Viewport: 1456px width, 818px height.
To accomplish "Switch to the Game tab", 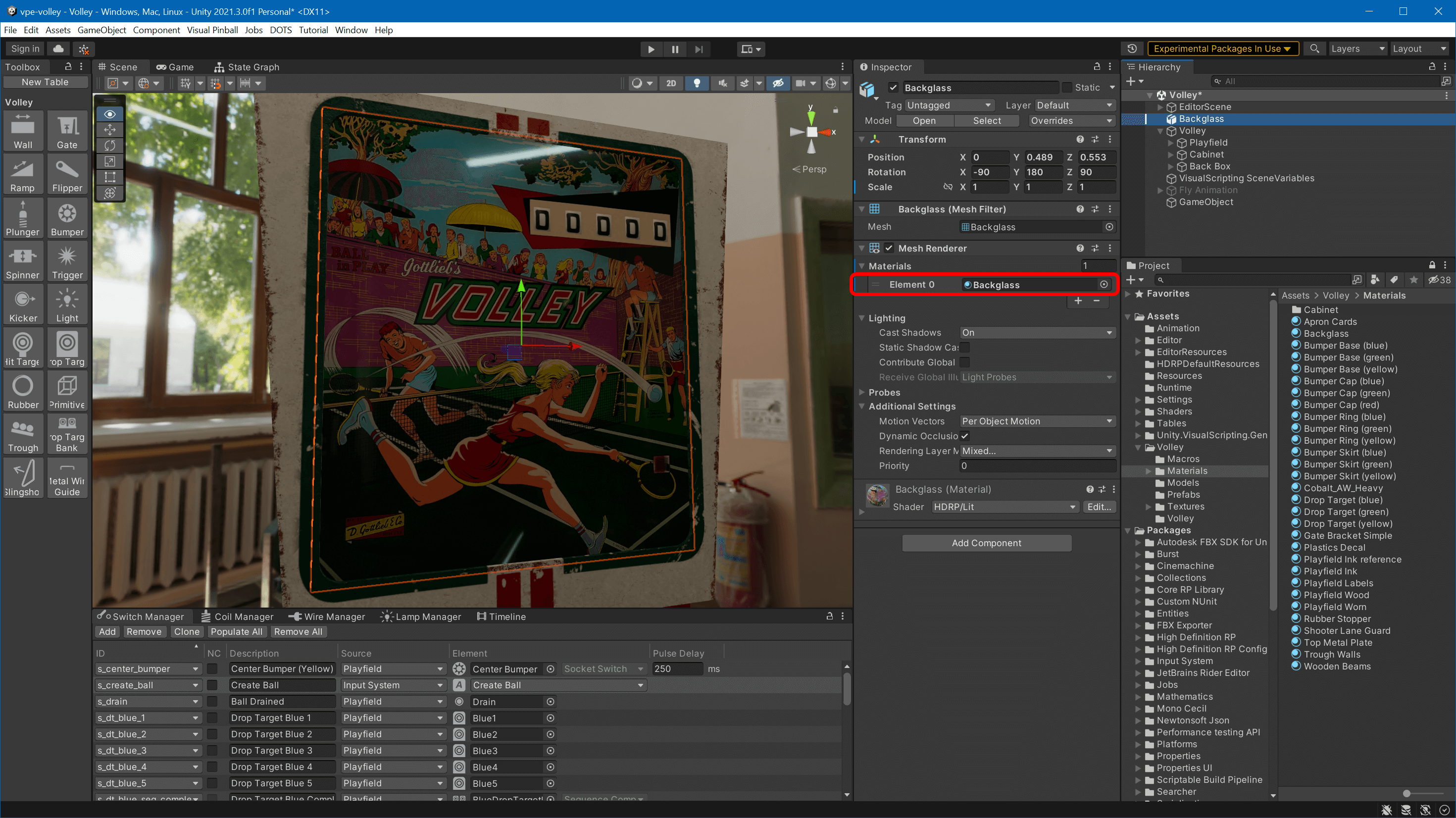I will point(175,67).
